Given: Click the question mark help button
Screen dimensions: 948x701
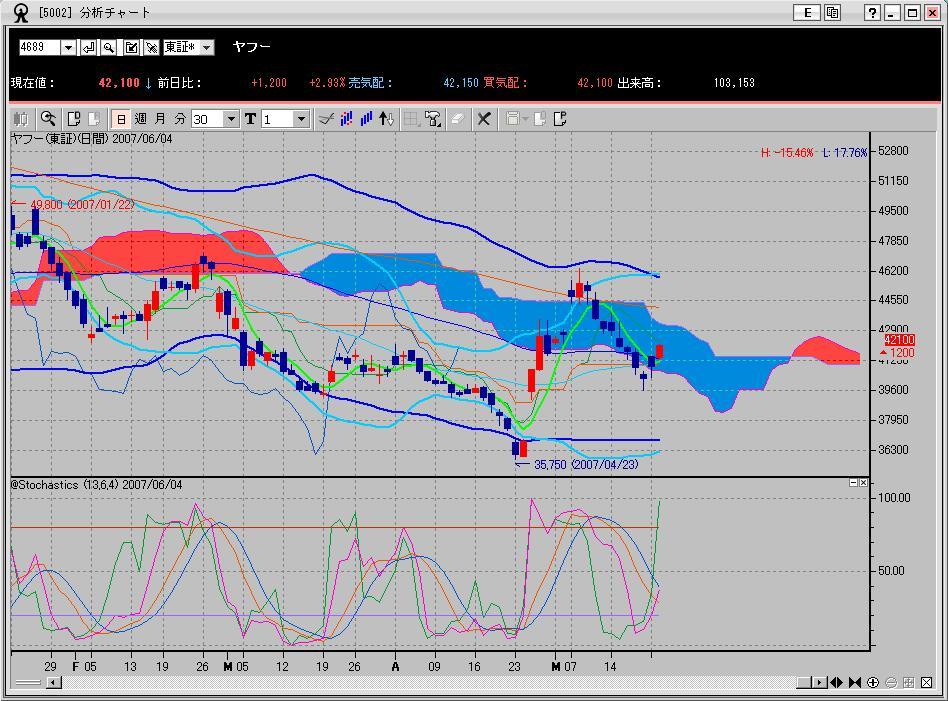Looking at the screenshot, I should (x=871, y=12).
